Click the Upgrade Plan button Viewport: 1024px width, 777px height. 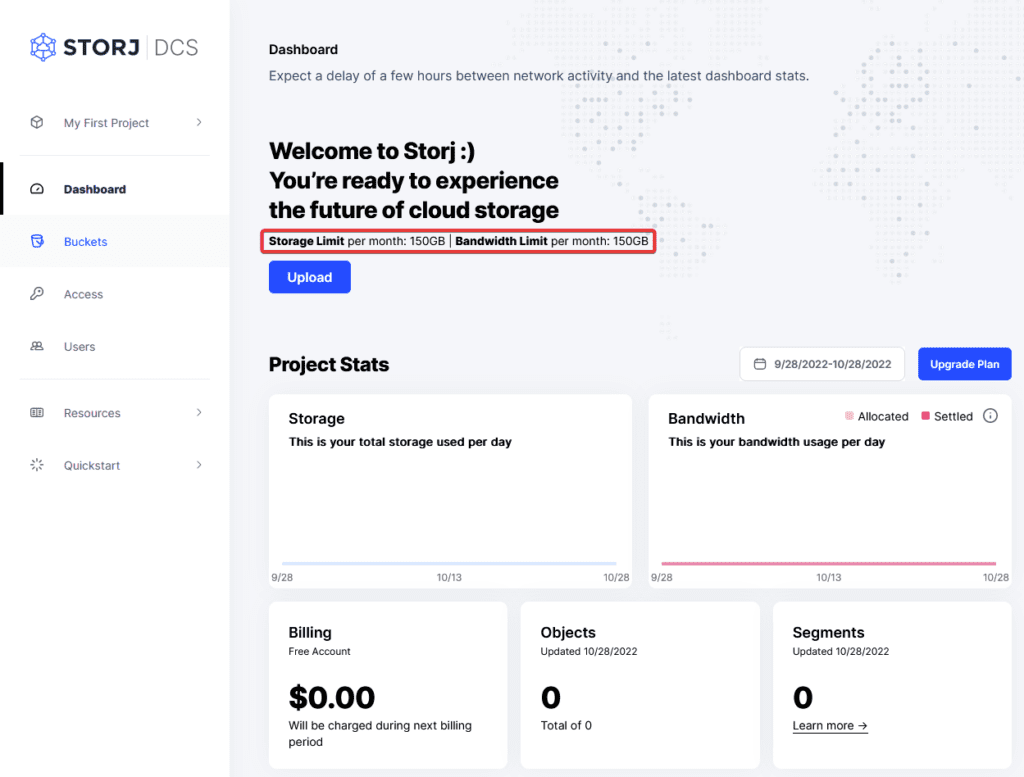coord(965,364)
